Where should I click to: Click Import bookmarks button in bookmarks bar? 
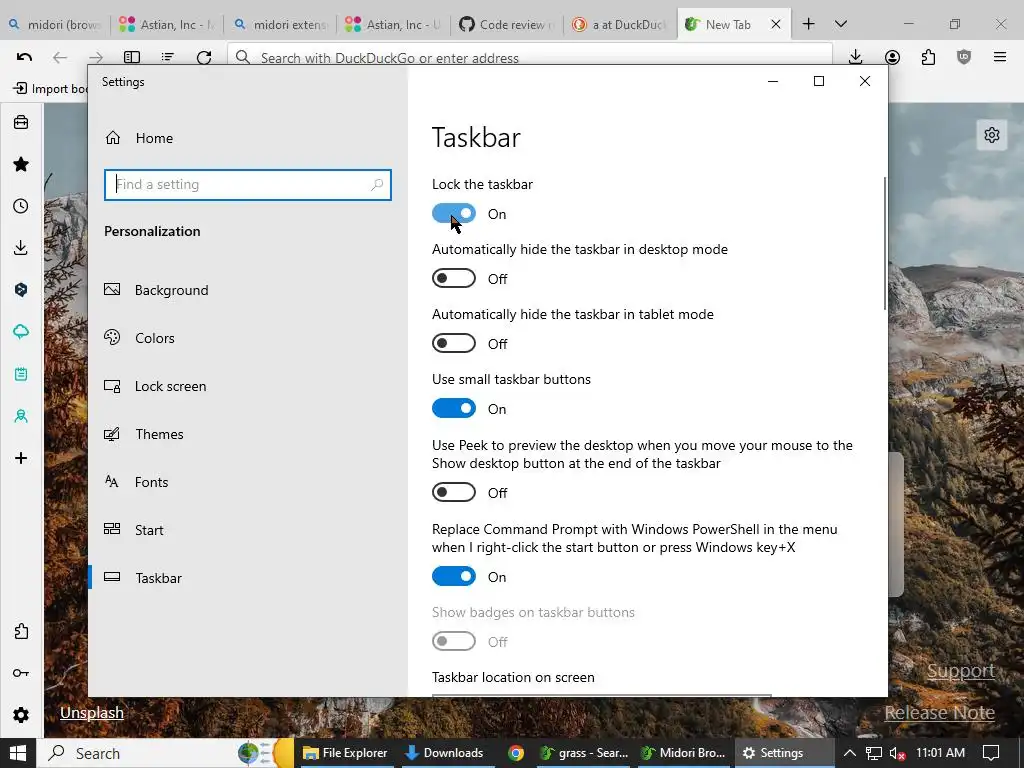tap(50, 88)
